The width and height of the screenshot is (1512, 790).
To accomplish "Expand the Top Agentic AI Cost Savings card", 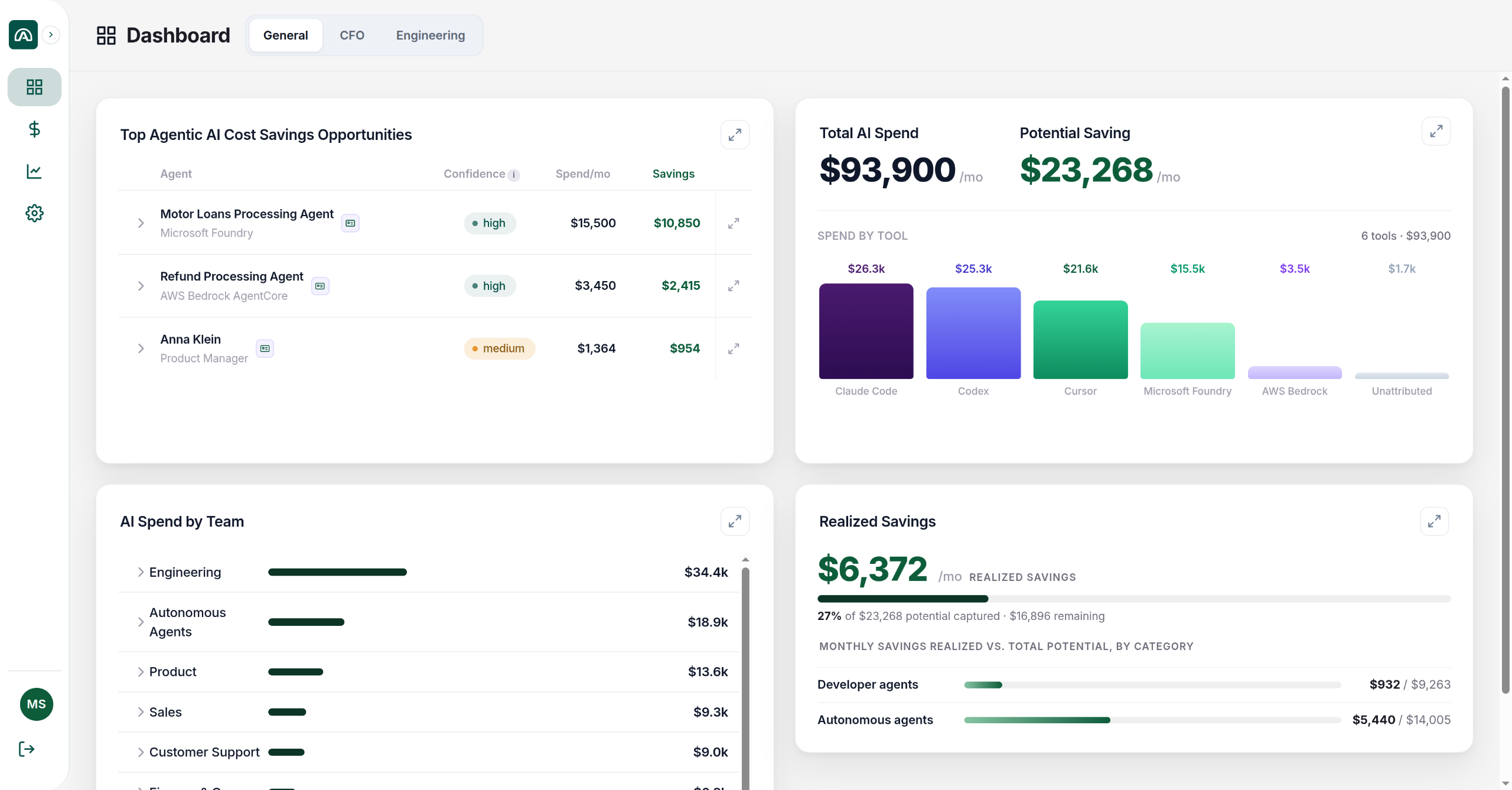I will click(735, 135).
